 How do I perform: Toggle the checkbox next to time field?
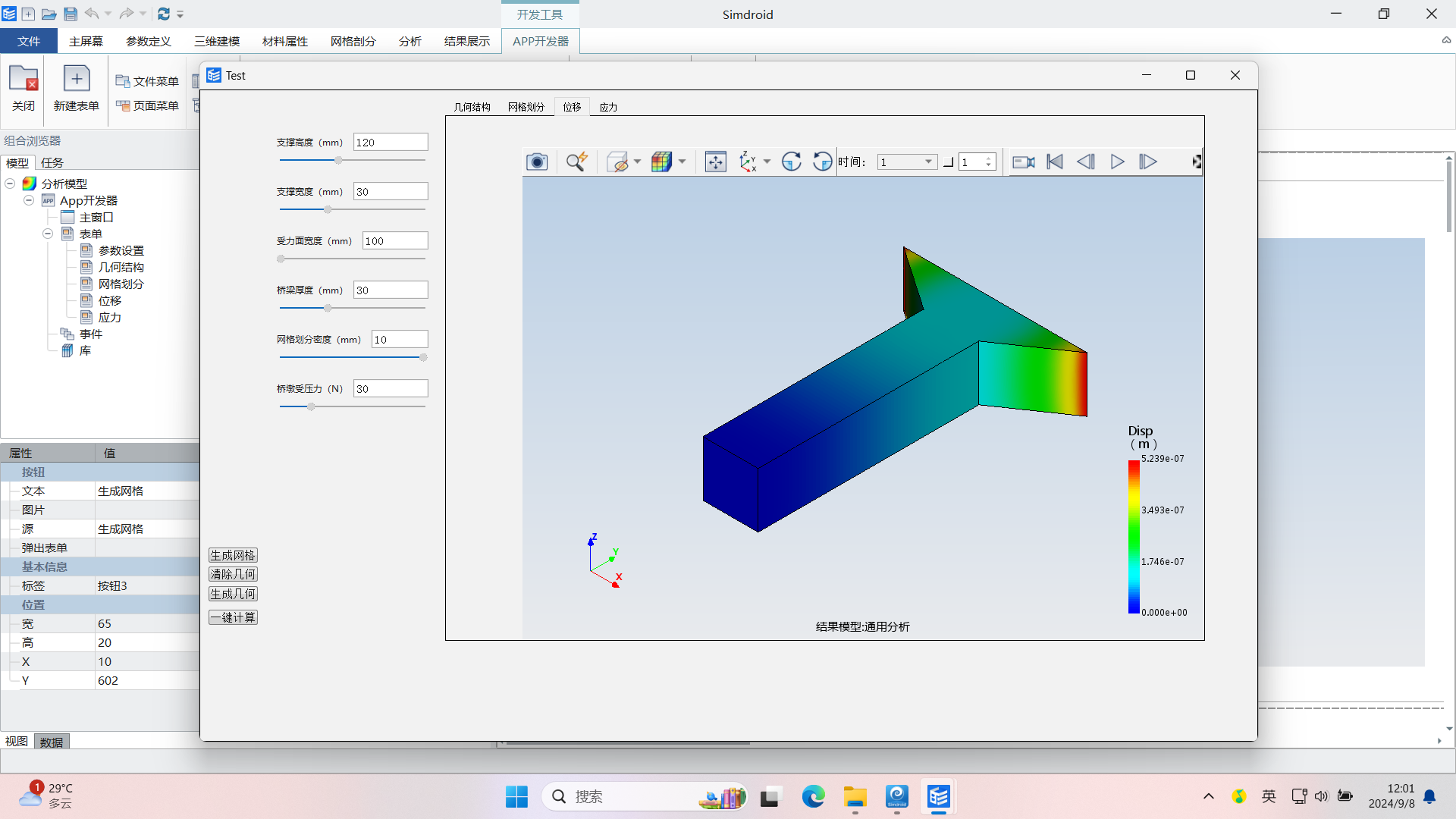[x=948, y=162]
